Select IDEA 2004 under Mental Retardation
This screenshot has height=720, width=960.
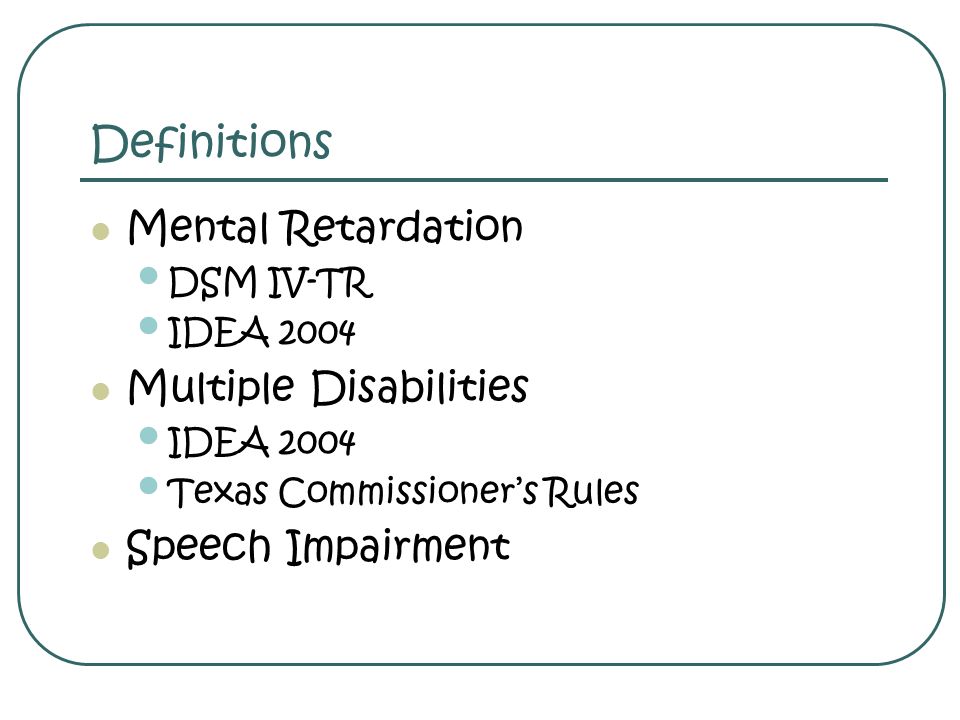pyautogui.click(x=261, y=332)
